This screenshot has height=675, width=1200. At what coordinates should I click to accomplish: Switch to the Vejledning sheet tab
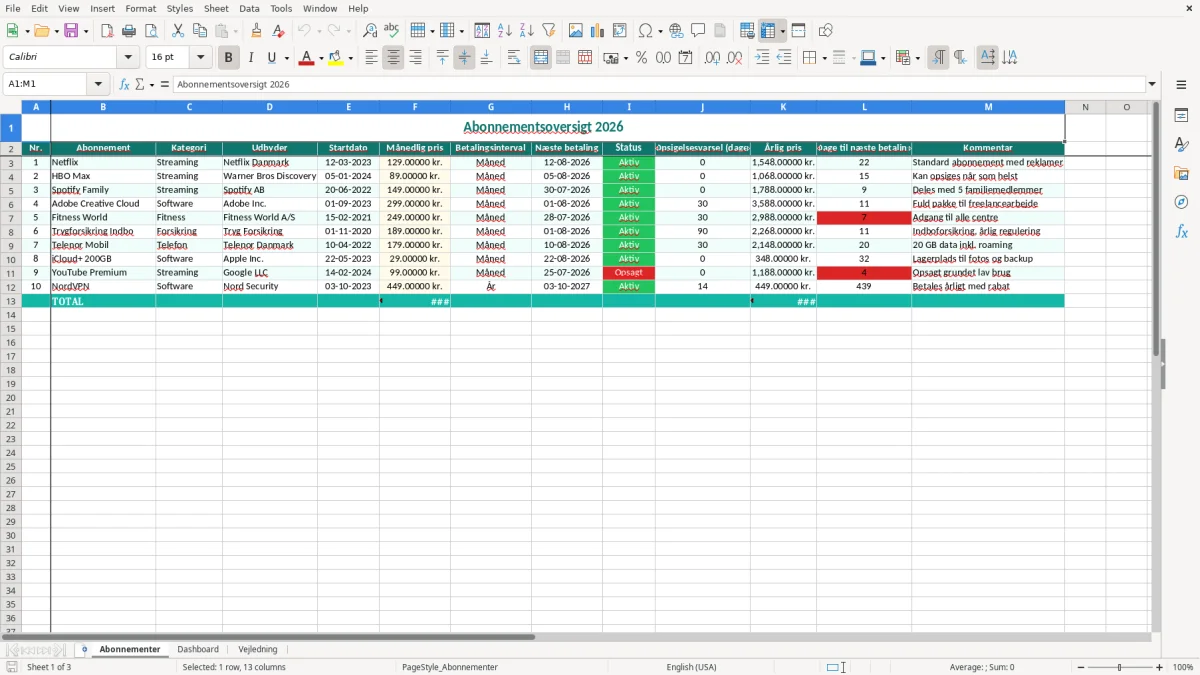click(258, 649)
